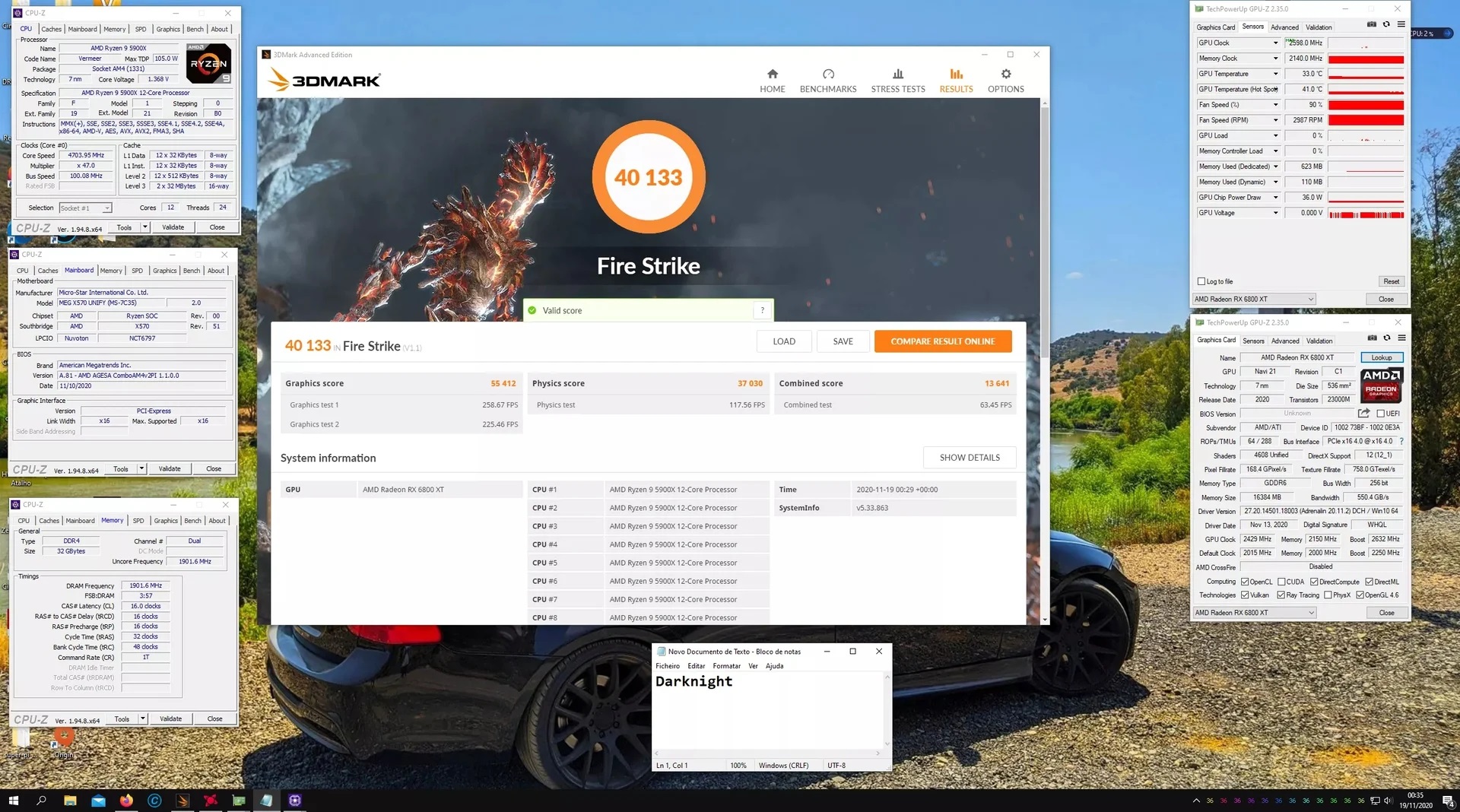
Task: Open File Explorer from the taskbar
Action: tap(70, 800)
